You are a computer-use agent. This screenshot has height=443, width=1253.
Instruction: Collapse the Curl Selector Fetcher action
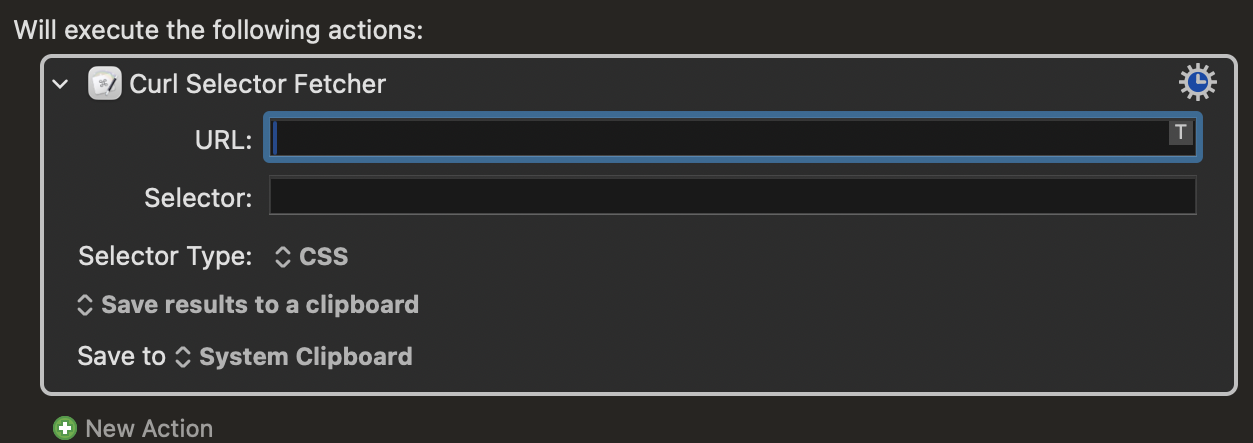(x=61, y=84)
